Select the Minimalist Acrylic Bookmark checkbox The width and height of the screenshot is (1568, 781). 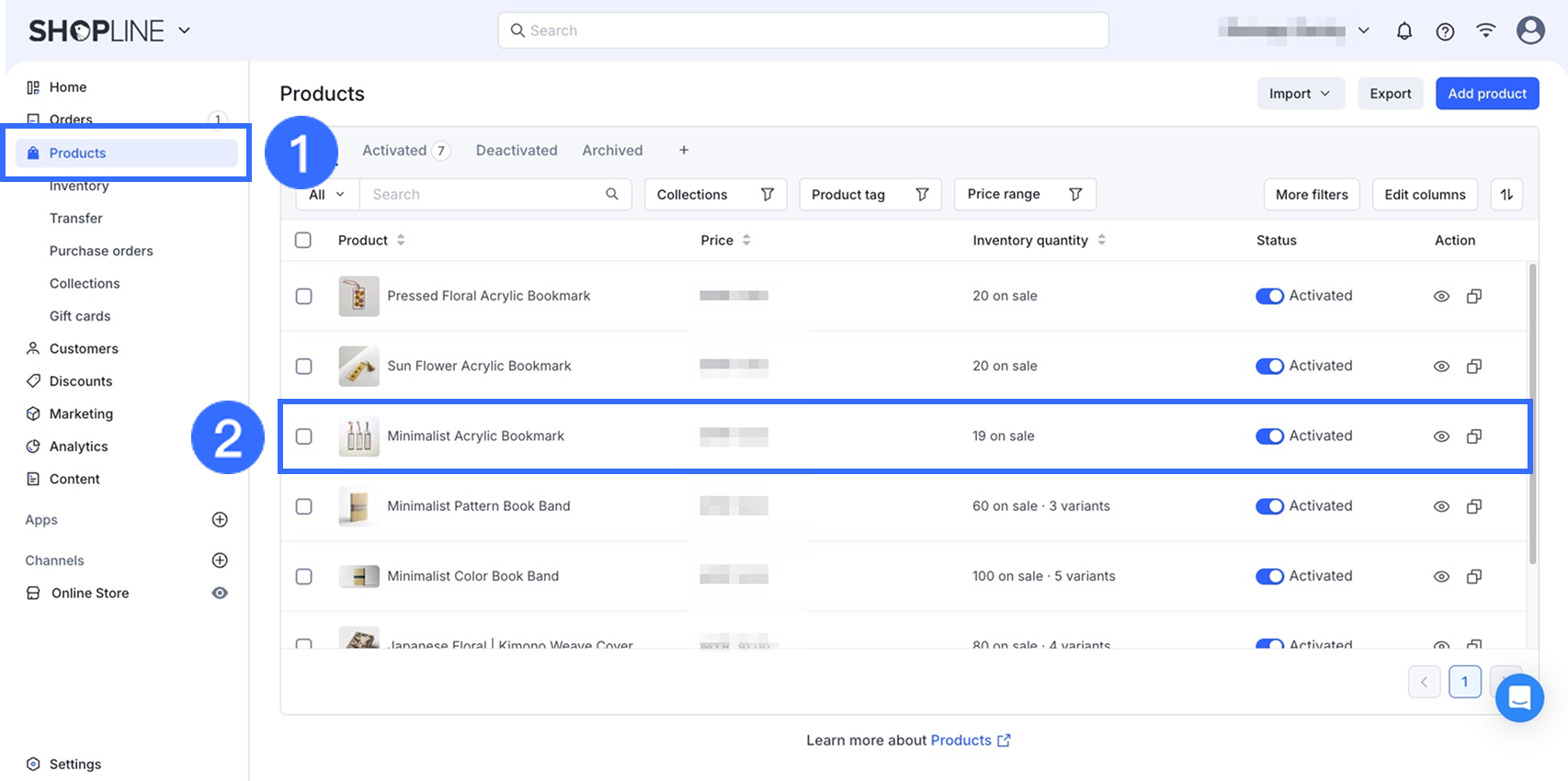304,436
